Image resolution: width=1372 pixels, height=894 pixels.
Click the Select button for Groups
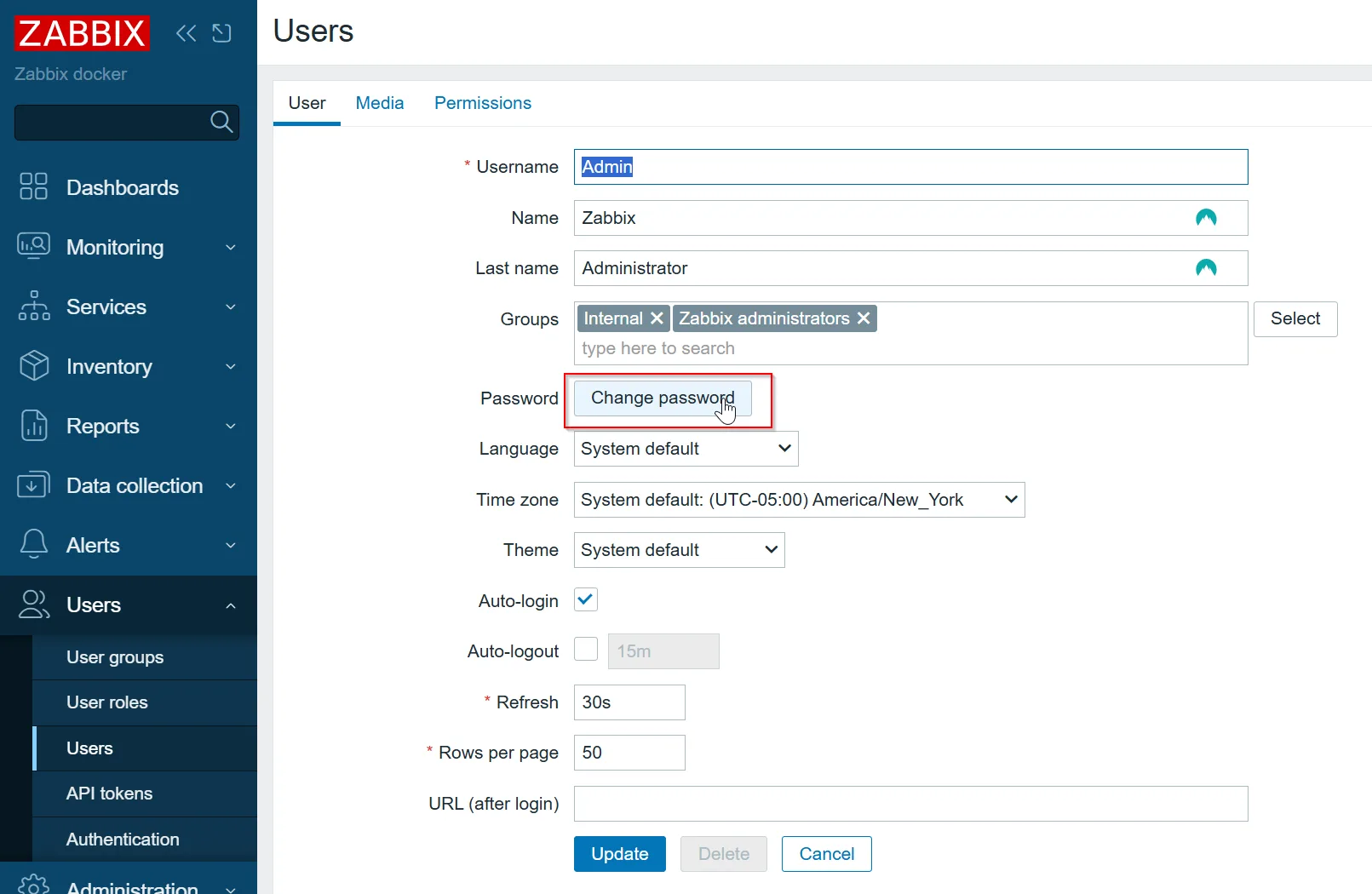point(1295,318)
